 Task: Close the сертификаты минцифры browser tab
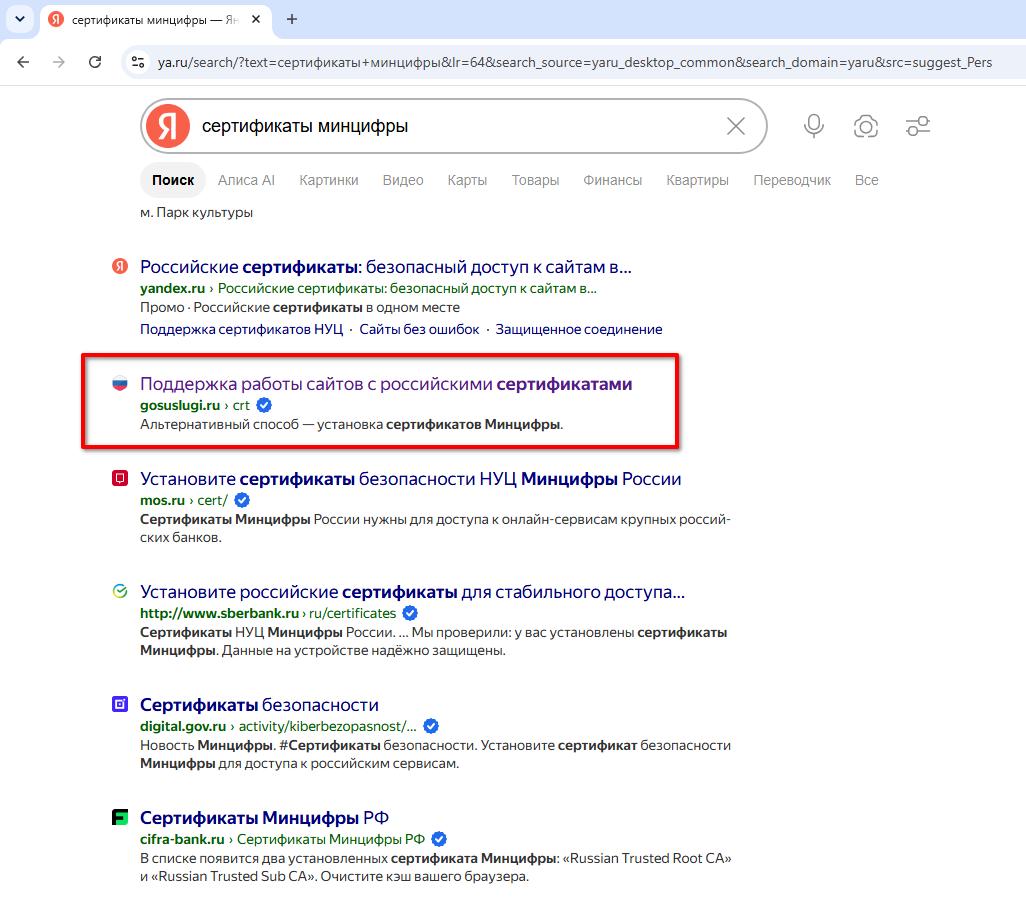coord(256,20)
